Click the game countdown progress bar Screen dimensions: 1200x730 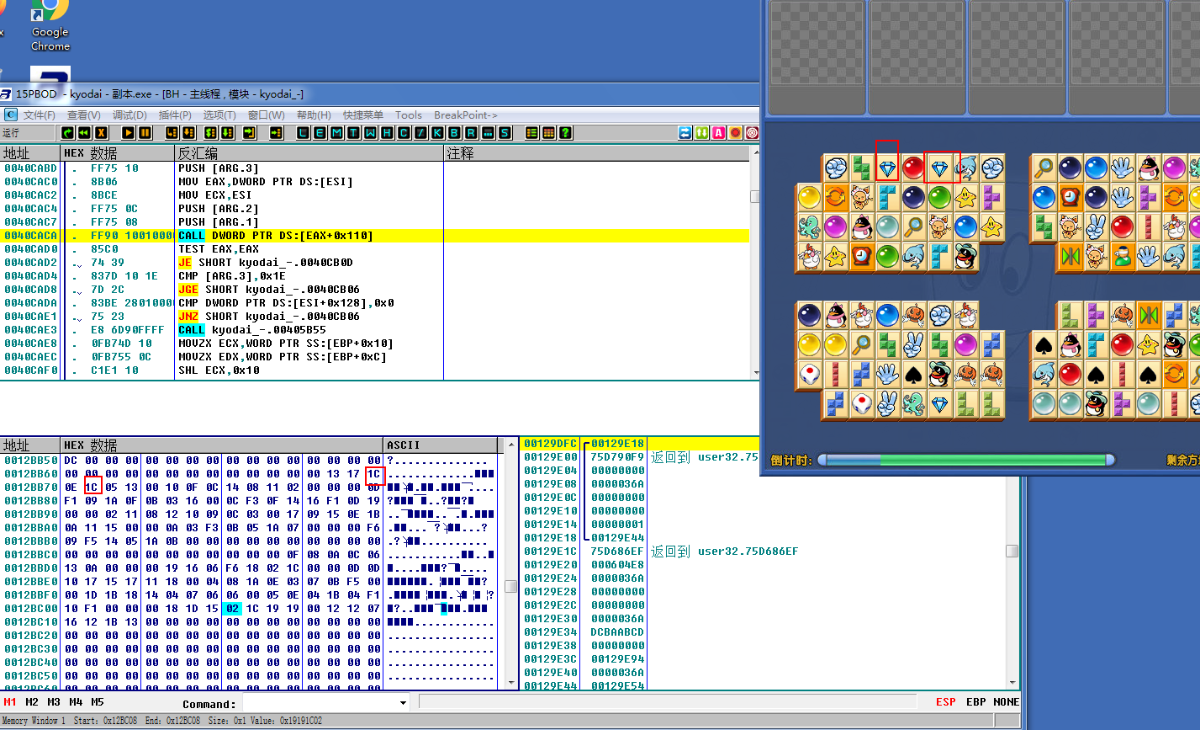[966, 460]
